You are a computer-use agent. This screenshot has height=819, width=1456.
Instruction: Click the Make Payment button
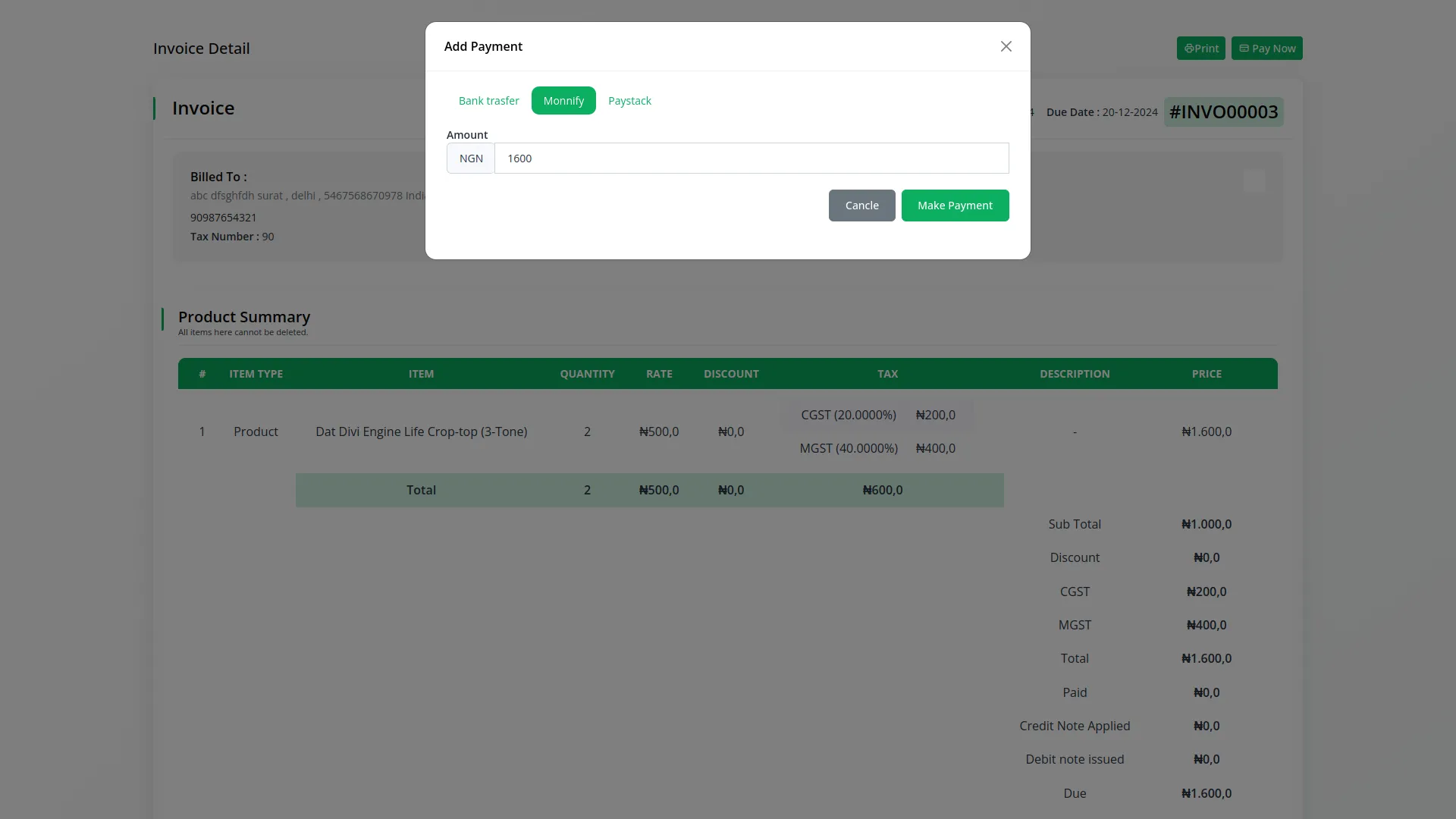click(x=955, y=206)
